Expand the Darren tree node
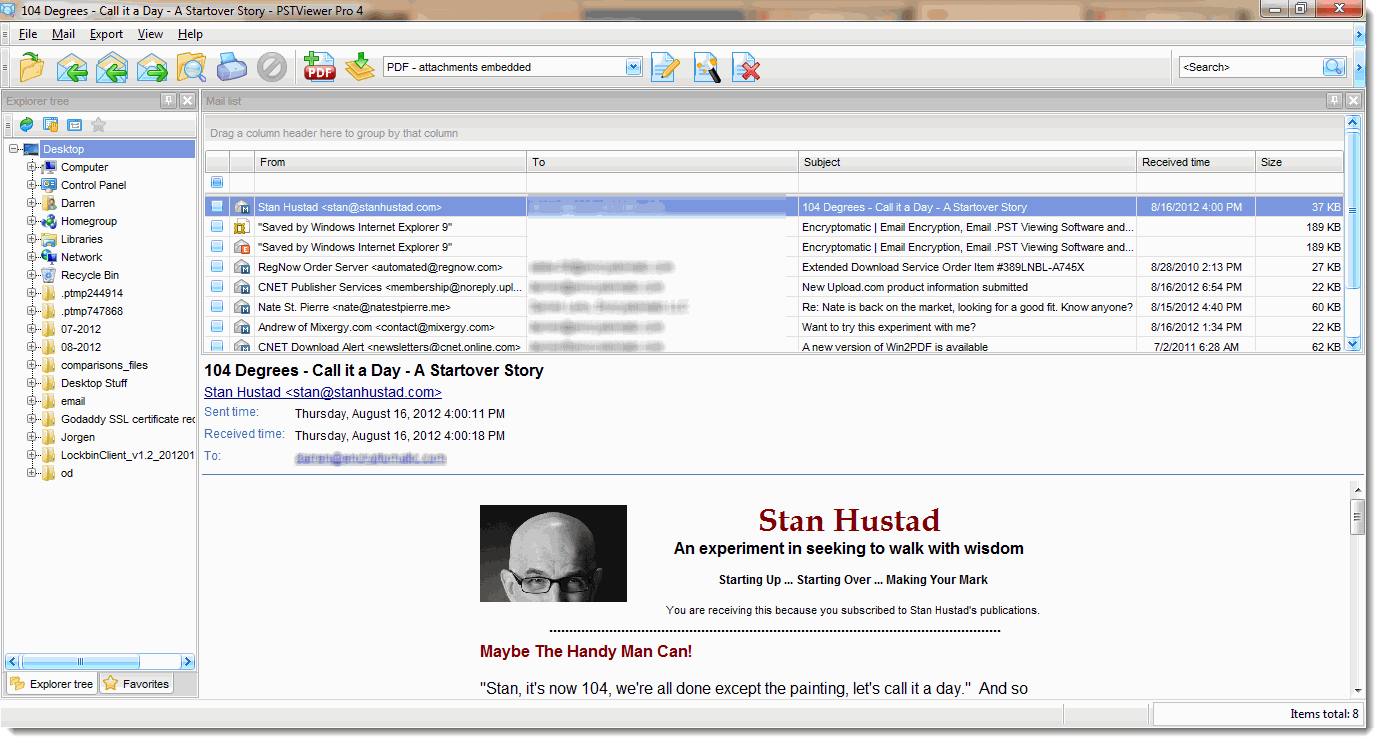 31,203
